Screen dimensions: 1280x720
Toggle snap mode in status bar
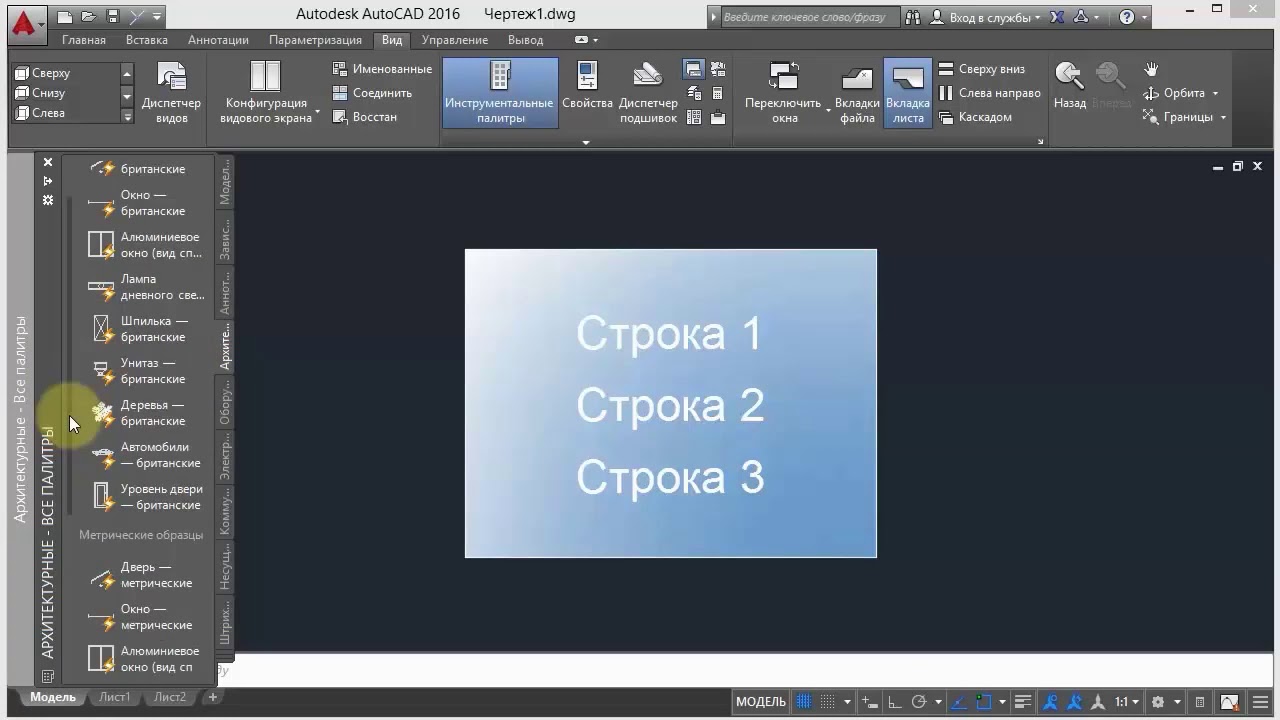(x=826, y=702)
